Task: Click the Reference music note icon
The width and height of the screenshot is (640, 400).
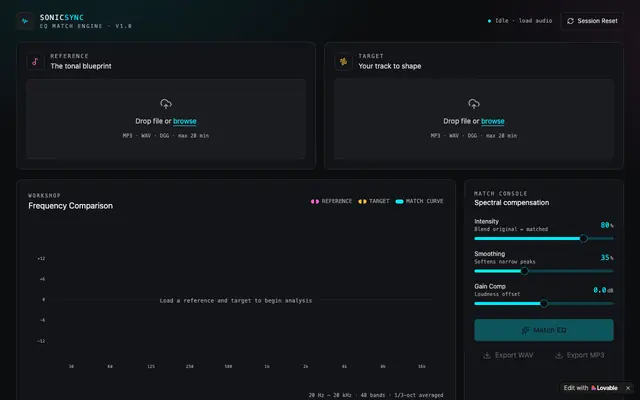Action: [35, 62]
